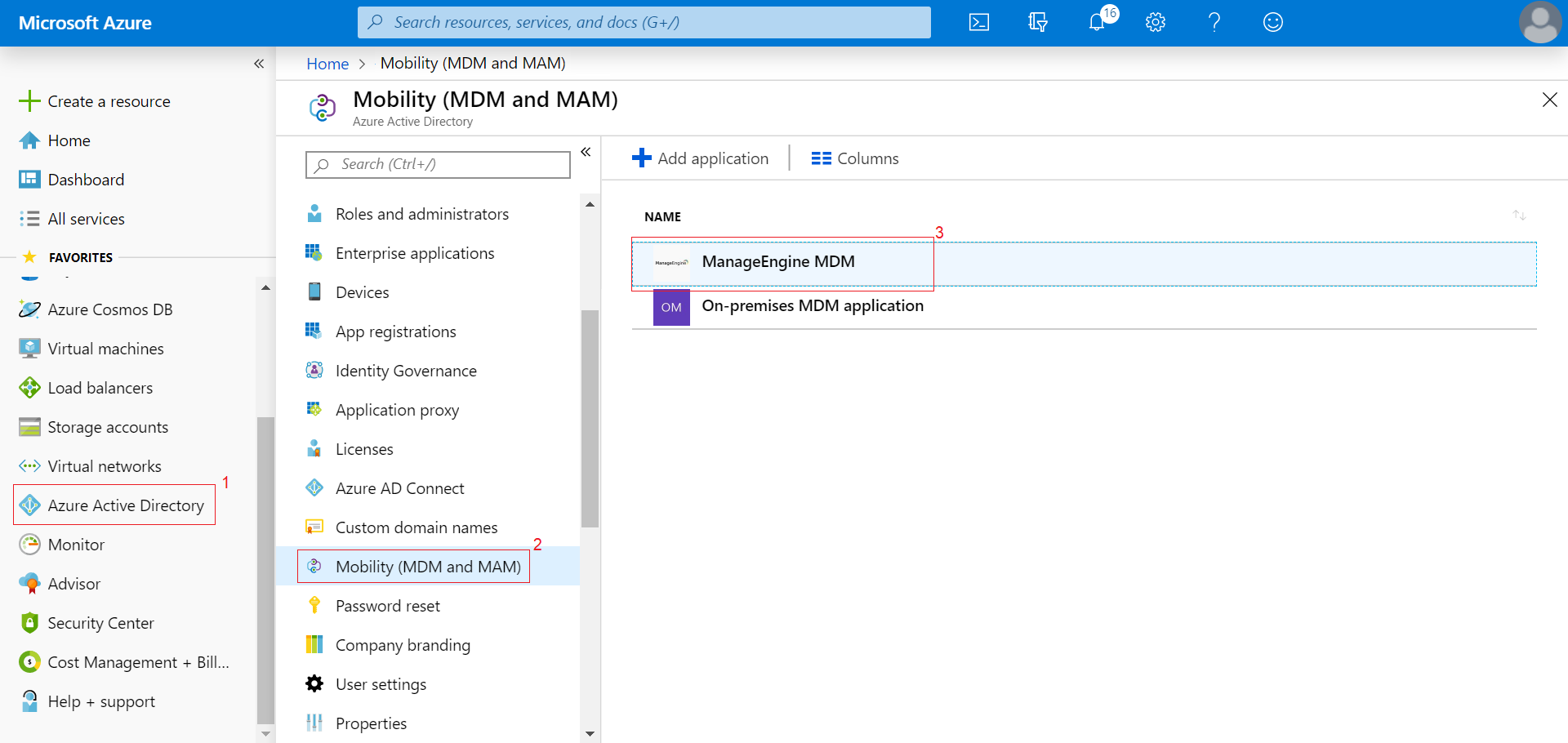Screen dimensions: 1568x743
Task: Click Home breadcrumb link
Action: [x=327, y=64]
